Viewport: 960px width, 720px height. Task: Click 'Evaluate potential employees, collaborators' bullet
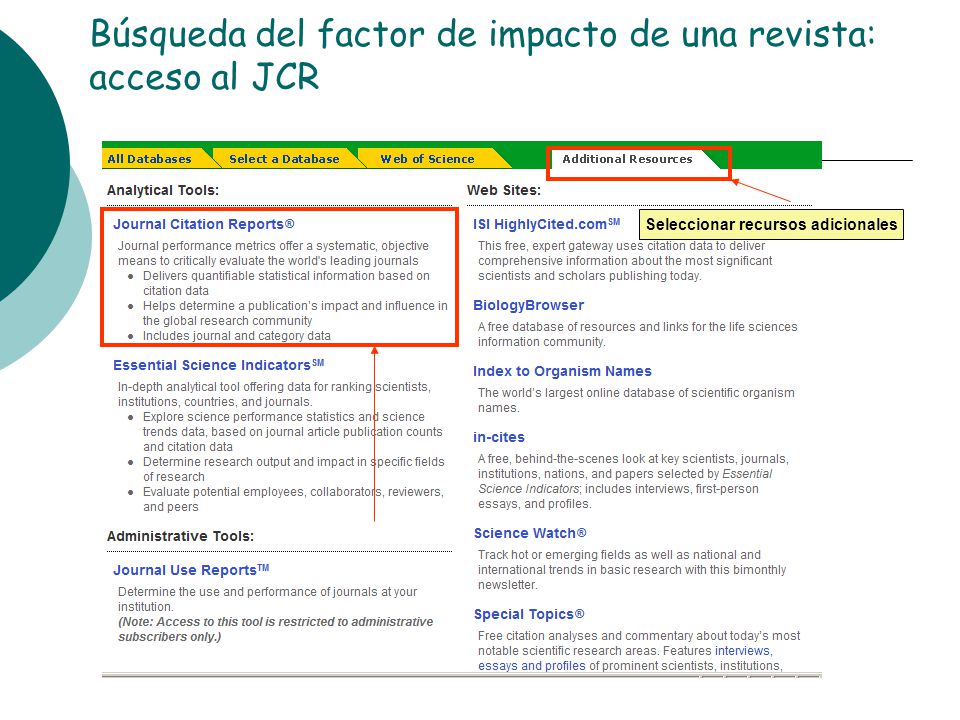[x=293, y=499]
